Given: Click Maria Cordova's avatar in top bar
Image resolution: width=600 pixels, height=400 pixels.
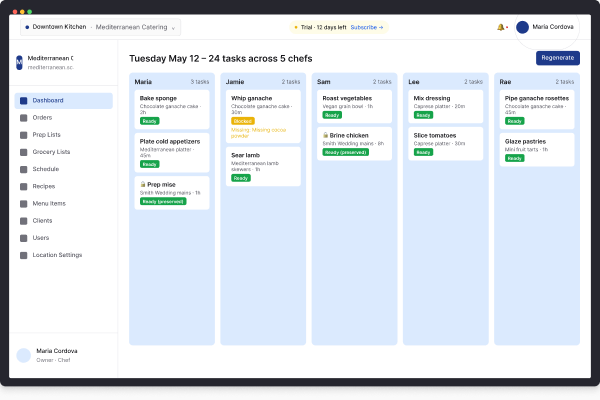Looking at the screenshot, I should pos(522,27).
